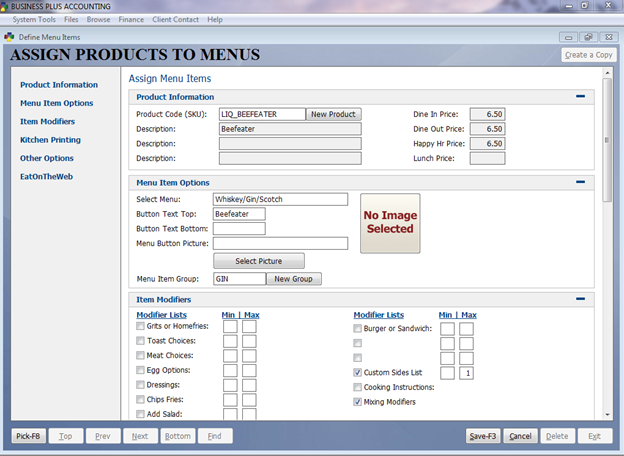Click the Button Text Bottom field

click(x=239, y=229)
